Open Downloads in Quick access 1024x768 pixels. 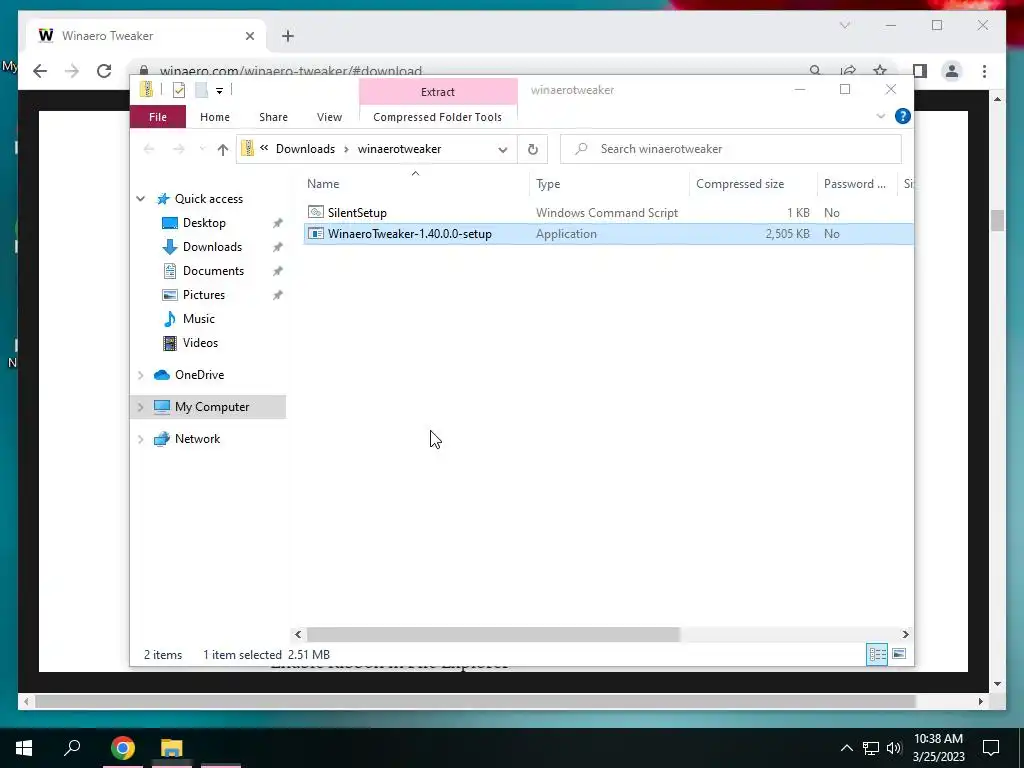(x=212, y=247)
